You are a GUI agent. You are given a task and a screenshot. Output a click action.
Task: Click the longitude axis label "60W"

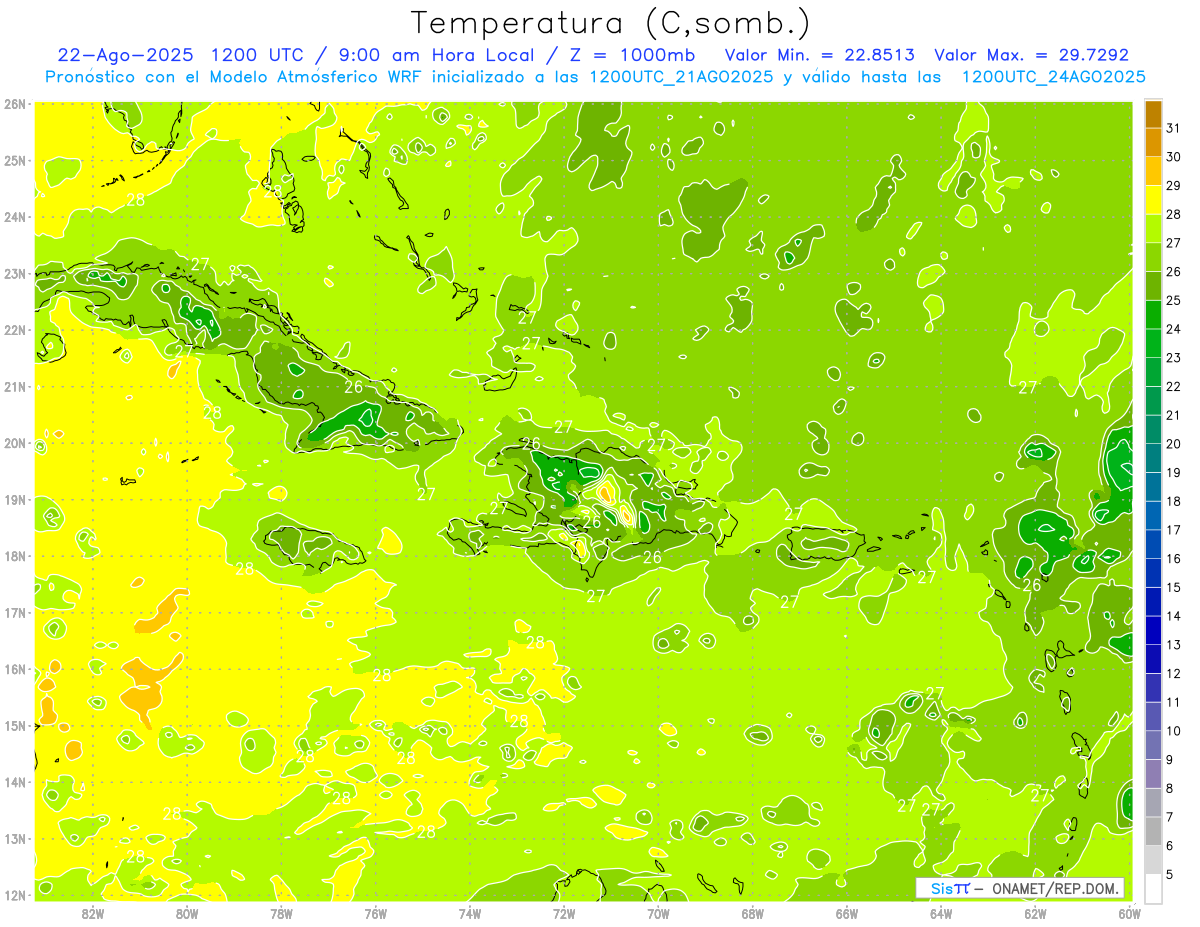click(x=1130, y=913)
